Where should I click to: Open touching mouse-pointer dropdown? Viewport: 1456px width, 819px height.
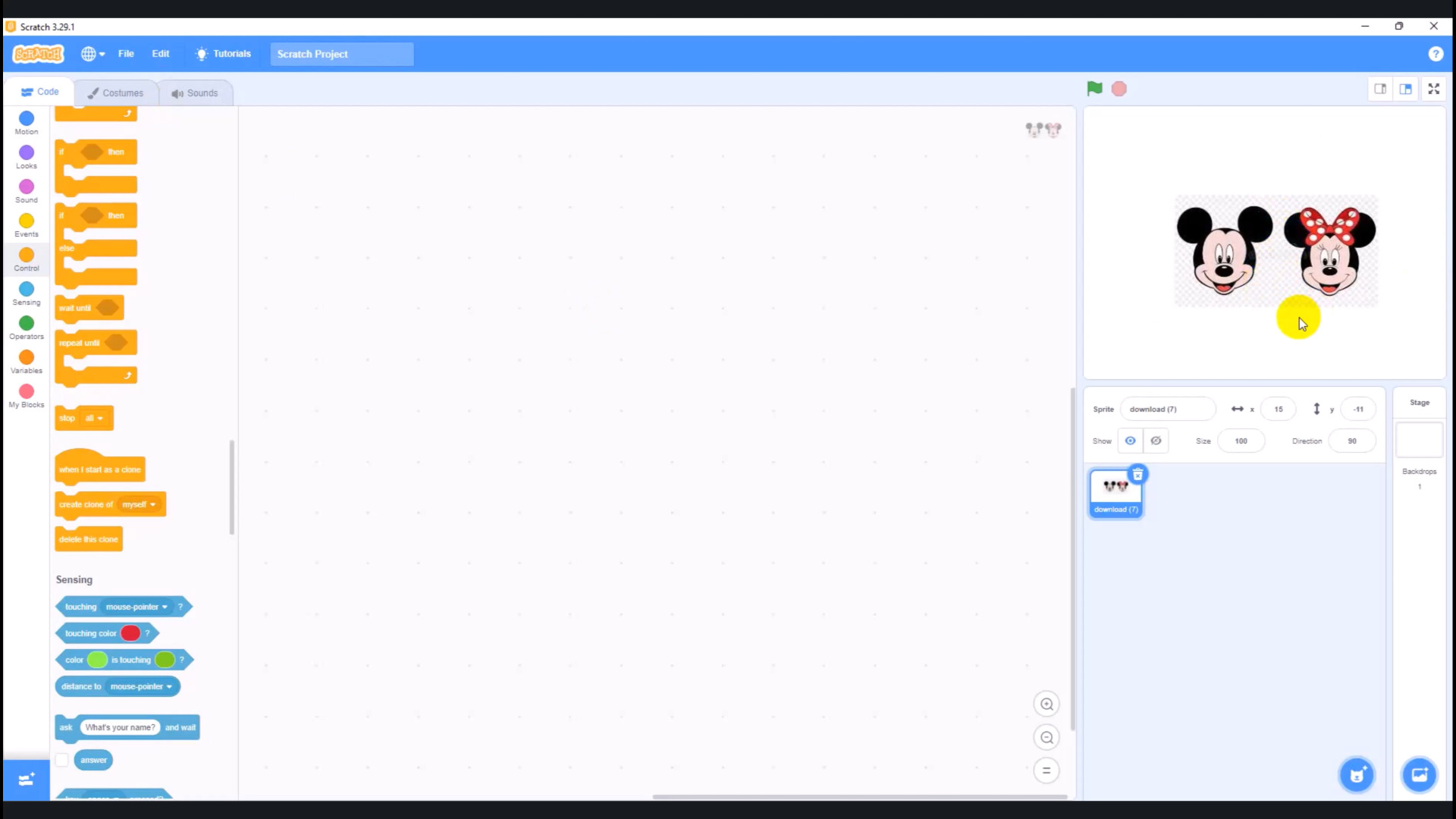136,607
